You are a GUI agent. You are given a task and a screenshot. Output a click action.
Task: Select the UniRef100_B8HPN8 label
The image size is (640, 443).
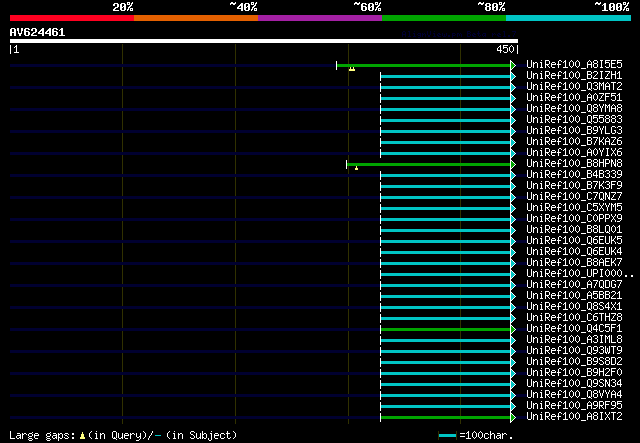[574, 164]
